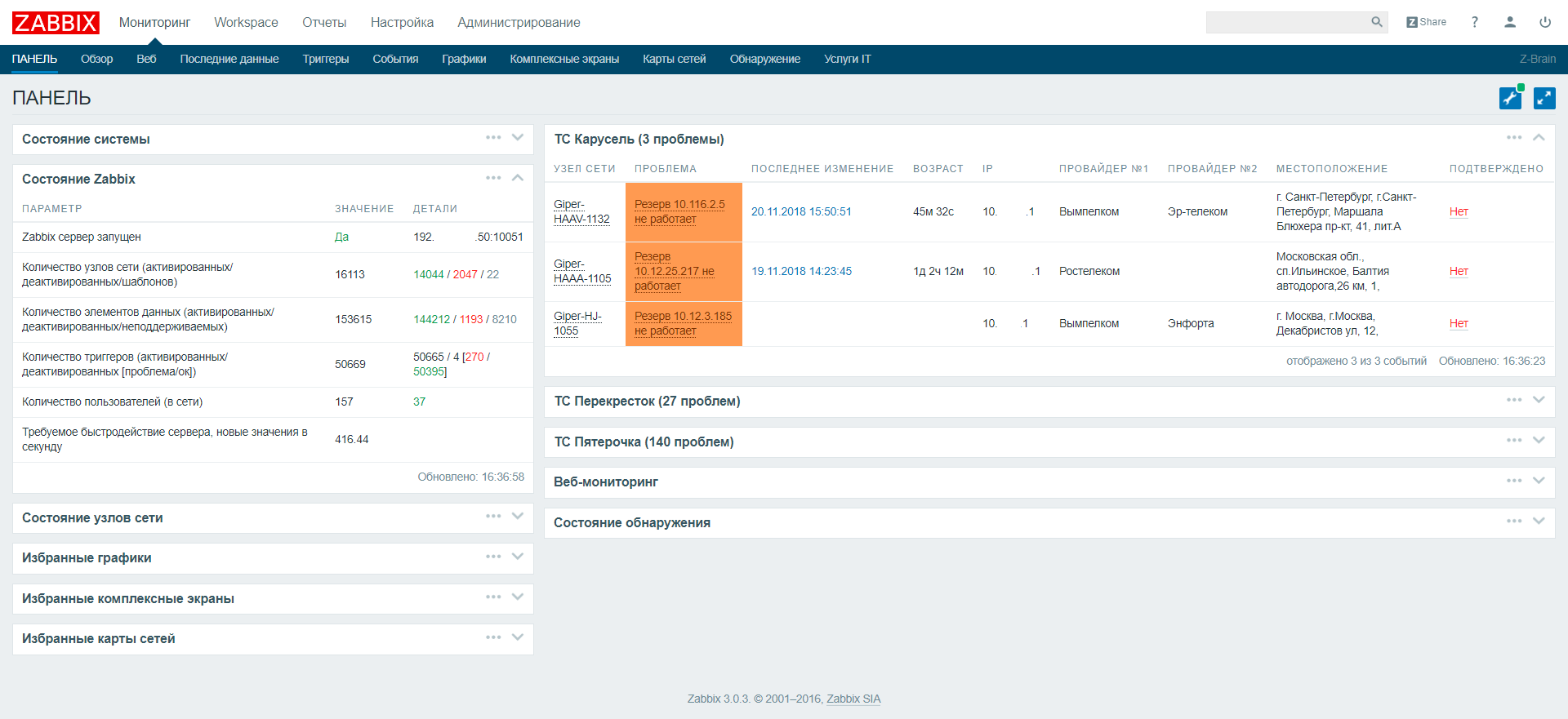Open the options dots of Избранные карты сетей

(x=493, y=637)
